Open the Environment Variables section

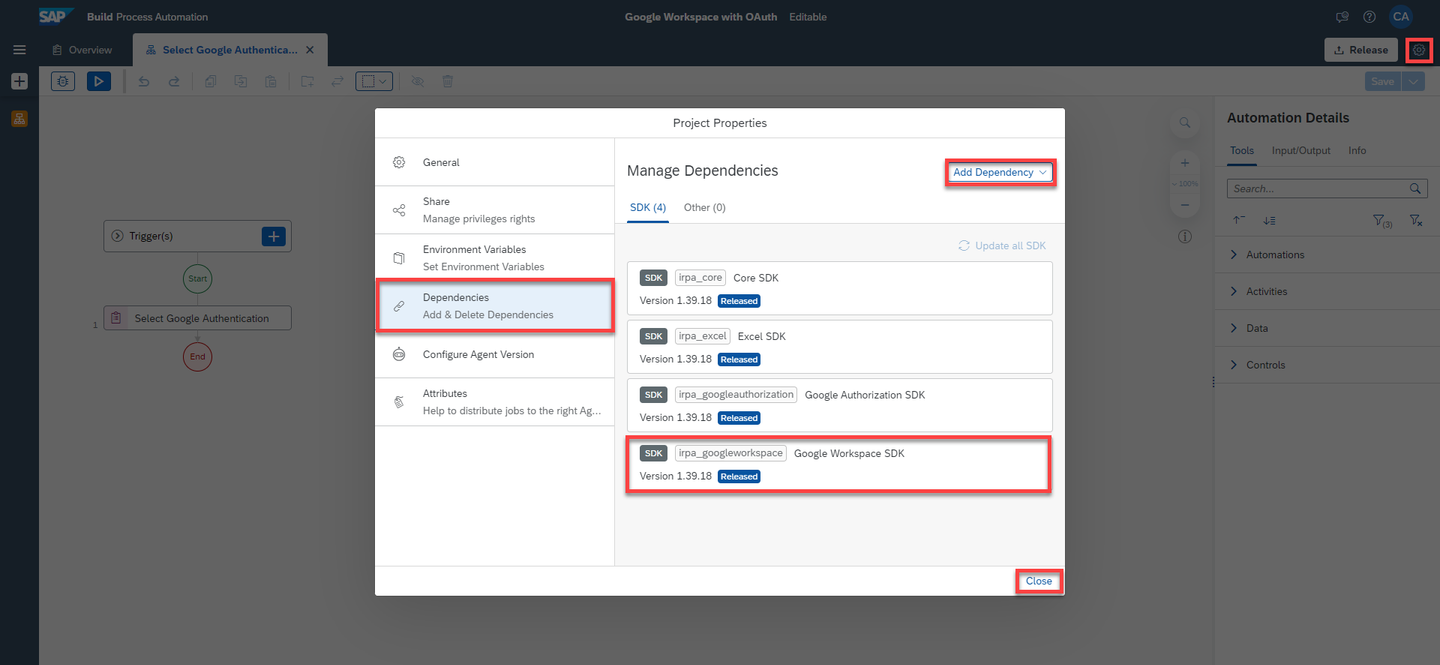[495, 258]
